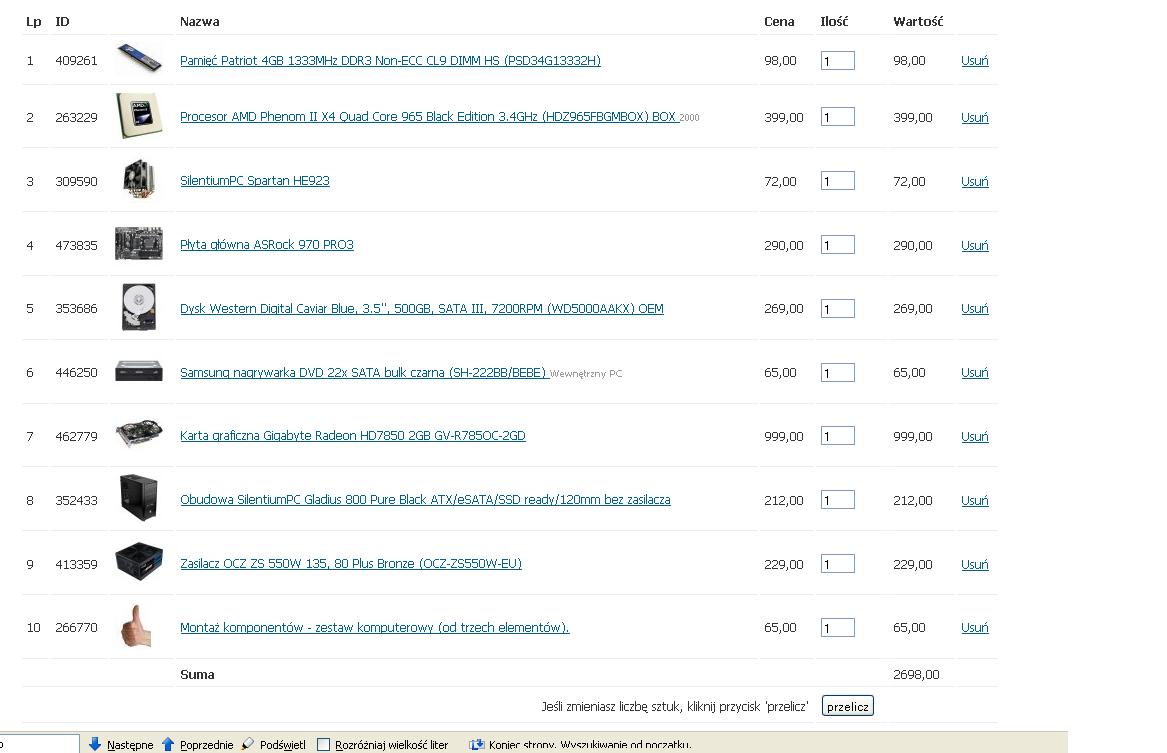
Task: Click the Następne find-next button label
Action: click(x=130, y=745)
